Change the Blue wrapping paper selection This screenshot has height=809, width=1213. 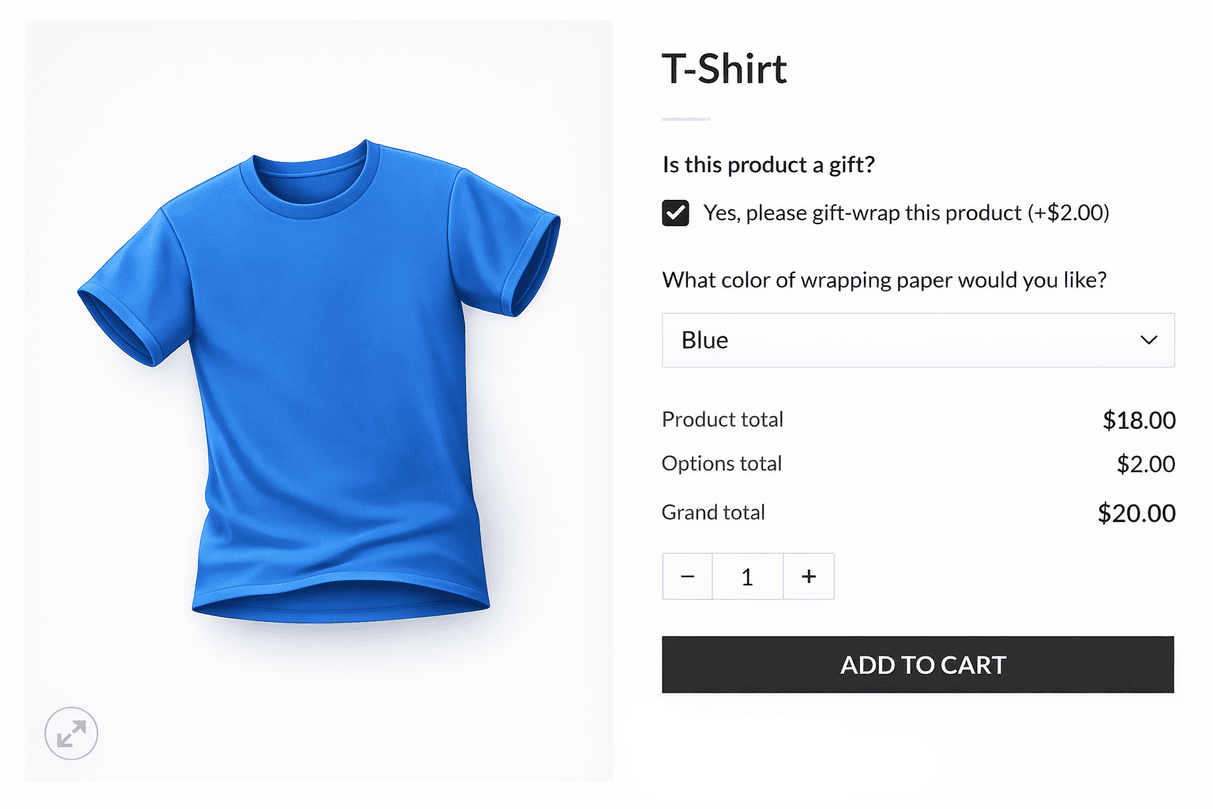point(918,340)
